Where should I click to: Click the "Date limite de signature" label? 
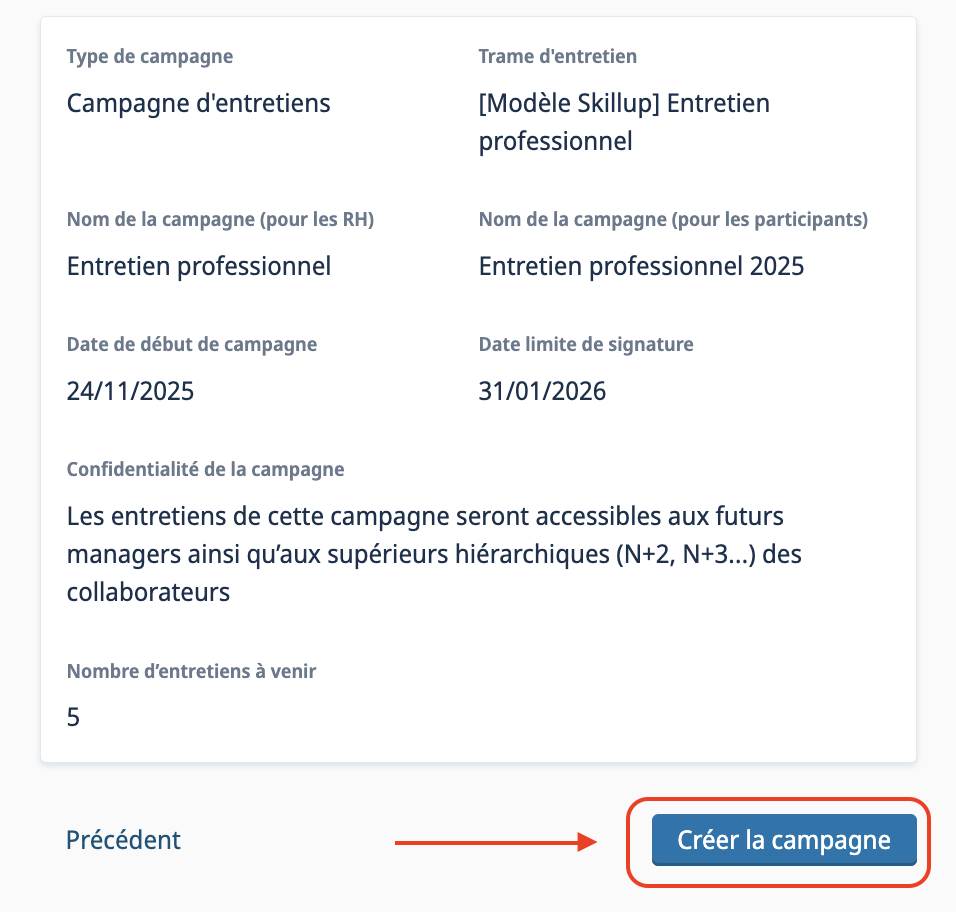585,344
